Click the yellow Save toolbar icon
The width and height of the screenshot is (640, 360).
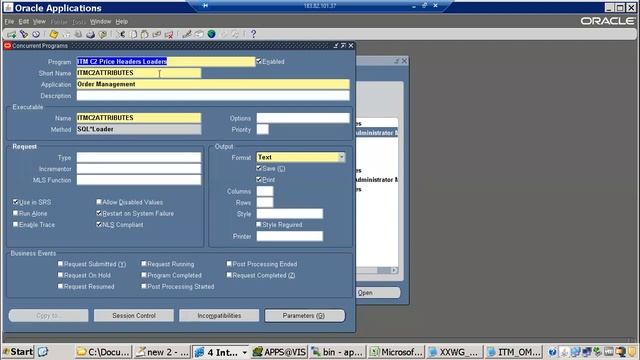[x=53, y=34]
